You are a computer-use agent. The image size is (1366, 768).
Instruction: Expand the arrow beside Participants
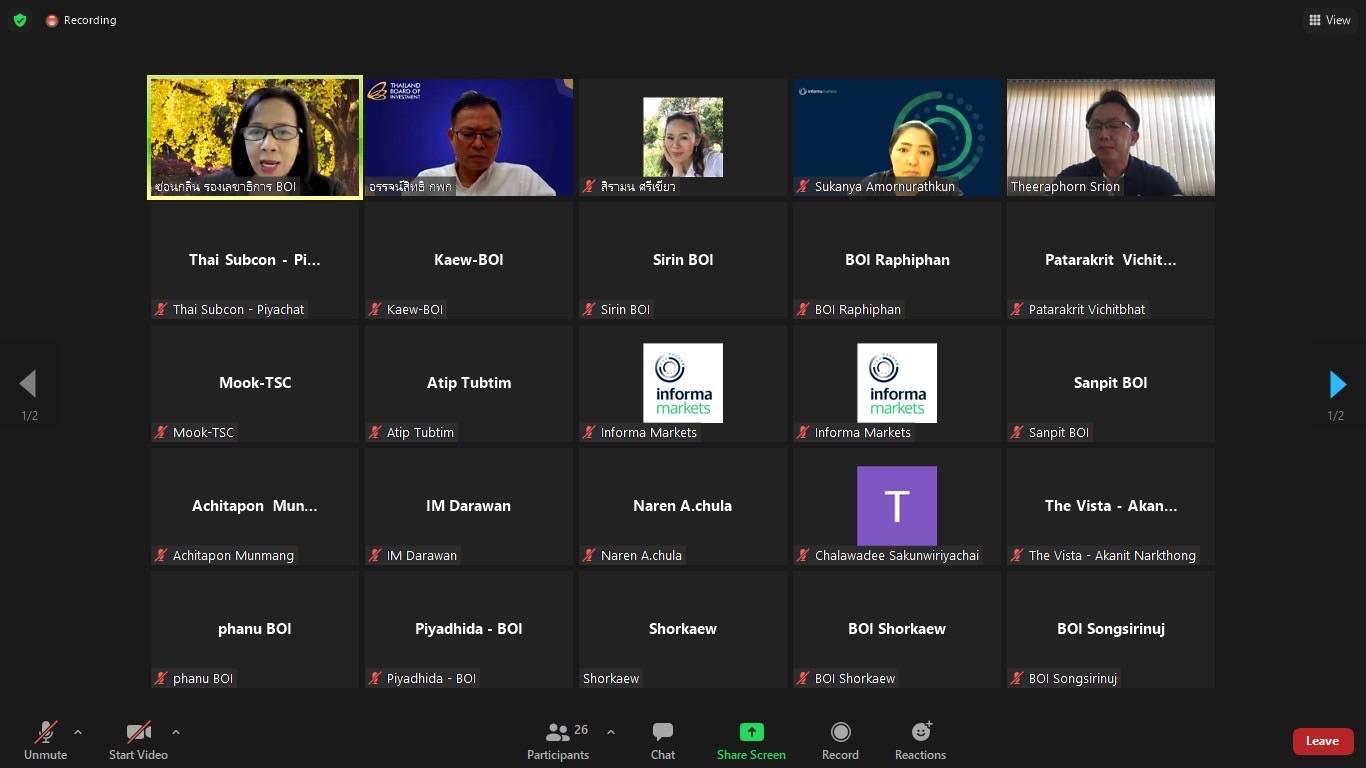[611, 732]
